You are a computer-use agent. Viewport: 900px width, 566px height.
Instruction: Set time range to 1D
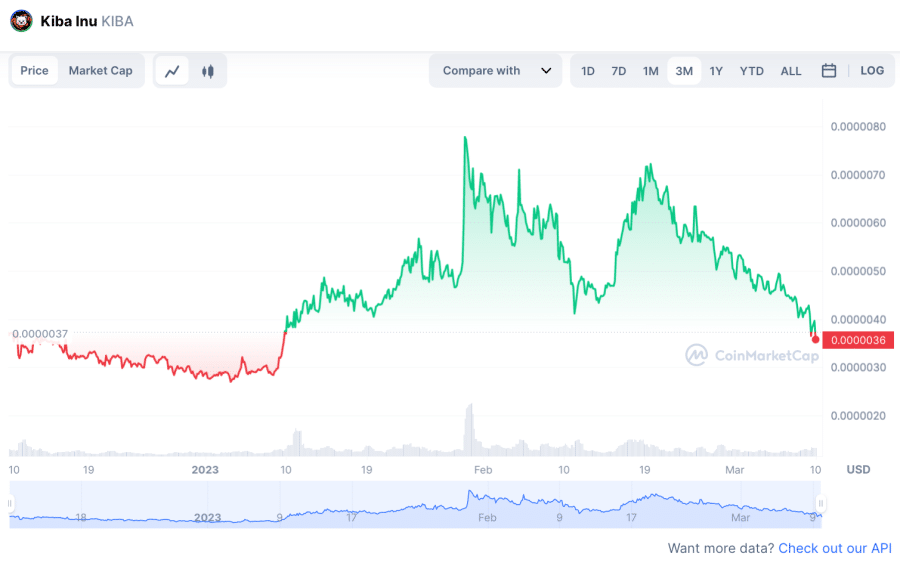(588, 71)
